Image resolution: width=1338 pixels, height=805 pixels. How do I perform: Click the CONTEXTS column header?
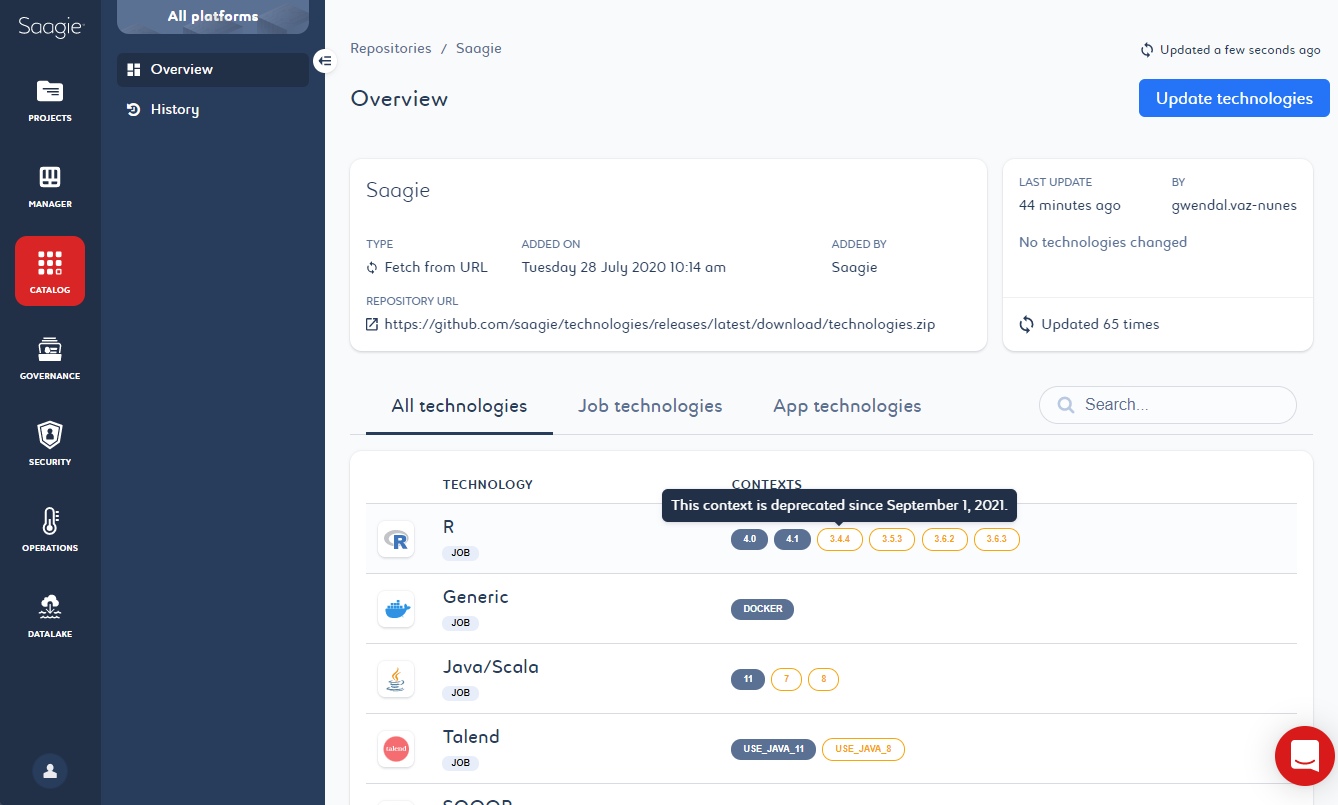pyautogui.click(x=767, y=485)
